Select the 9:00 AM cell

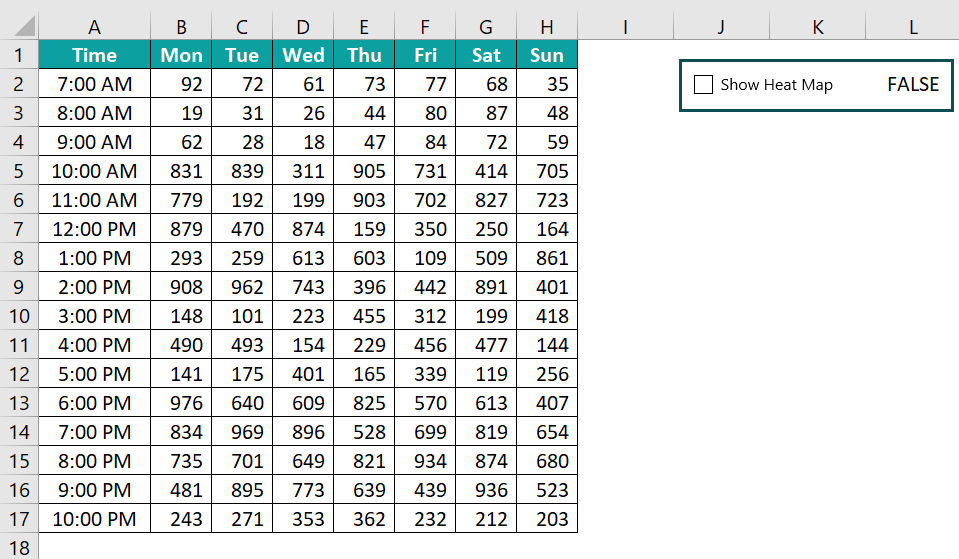(x=94, y=142)
